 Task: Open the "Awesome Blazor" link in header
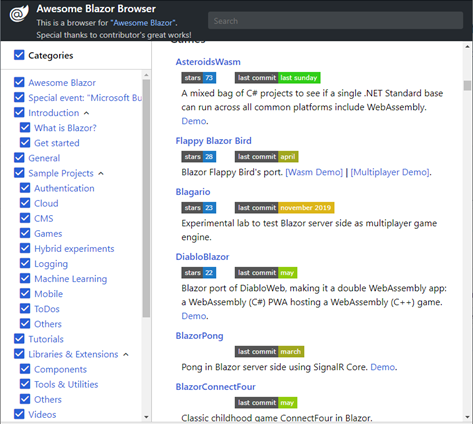(x=143, y=23)
